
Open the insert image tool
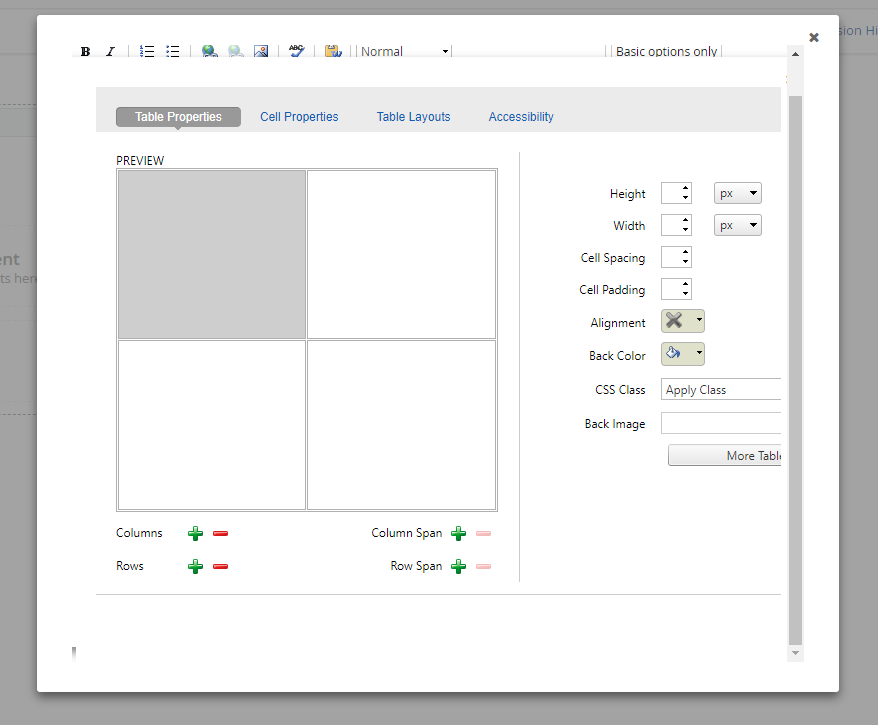click(x=261, y=52)
